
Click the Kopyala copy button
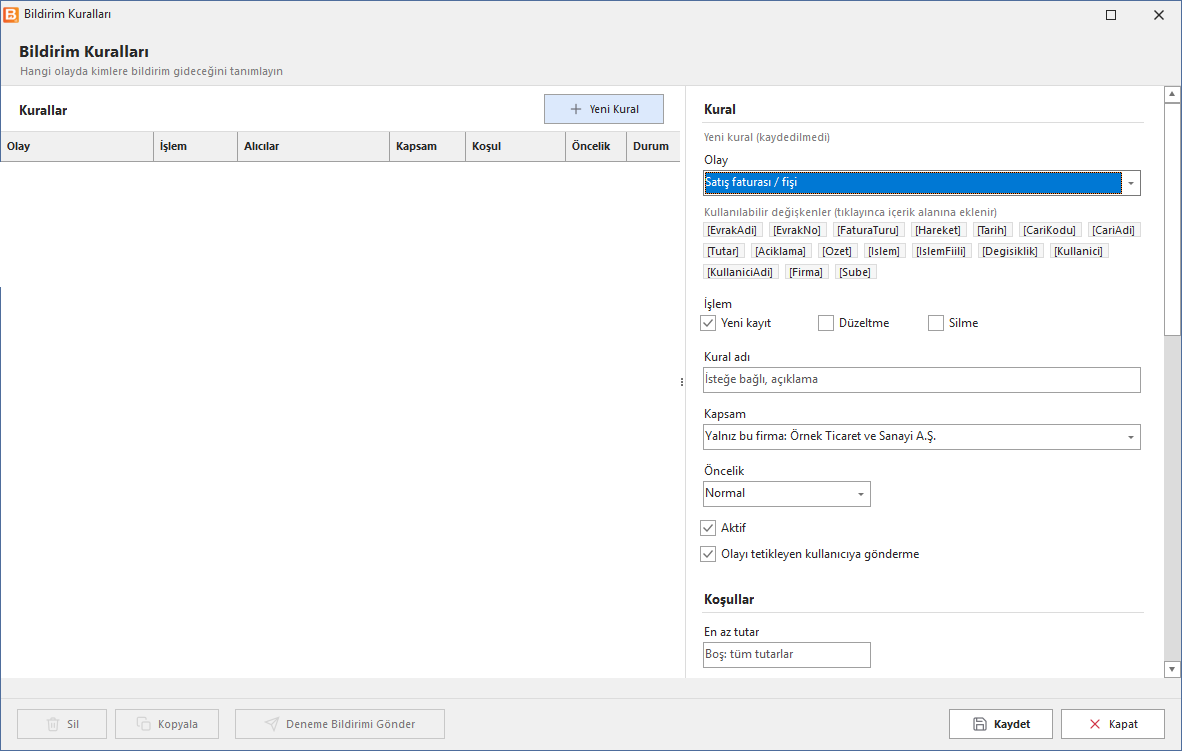tap(167, 724)
